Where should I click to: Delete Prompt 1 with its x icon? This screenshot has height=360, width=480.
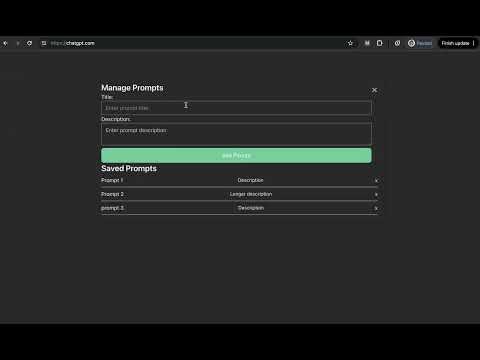tap(376, 180)
